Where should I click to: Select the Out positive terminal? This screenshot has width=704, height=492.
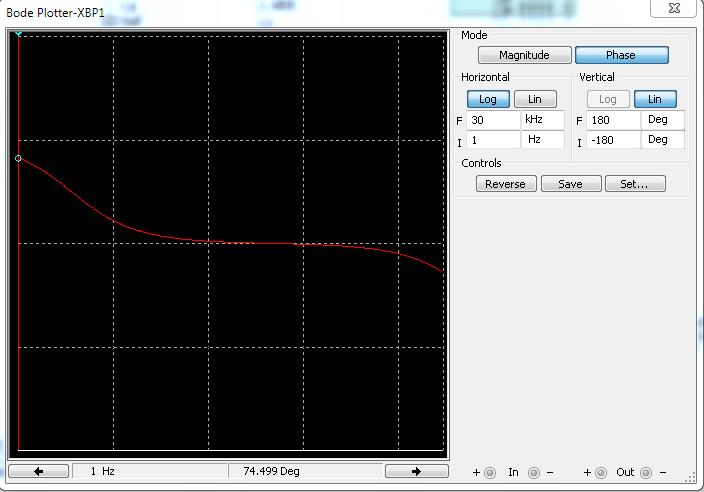tap(600, 473)
